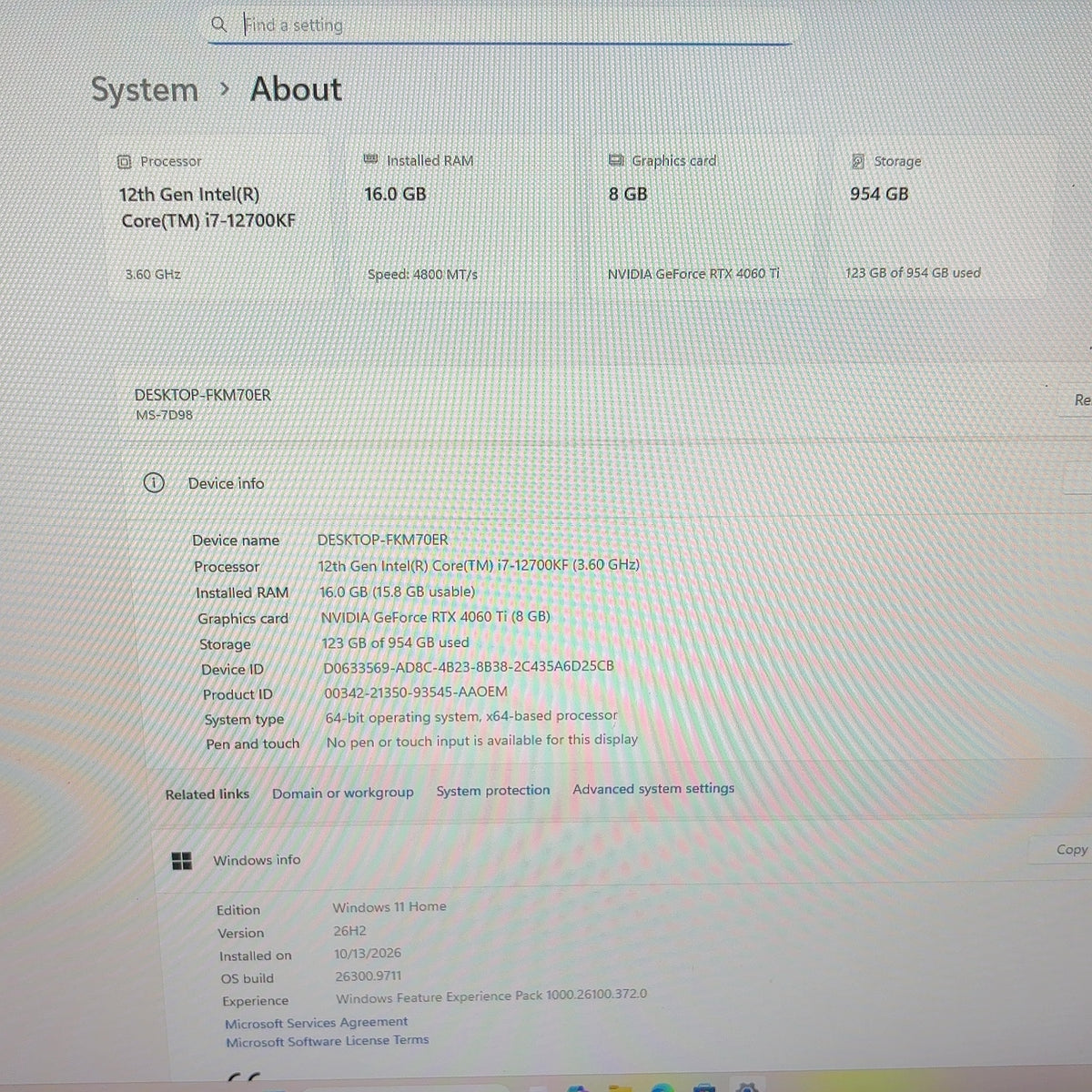
Task: Open Domain or workgroup link
Action: pos(342,793)
